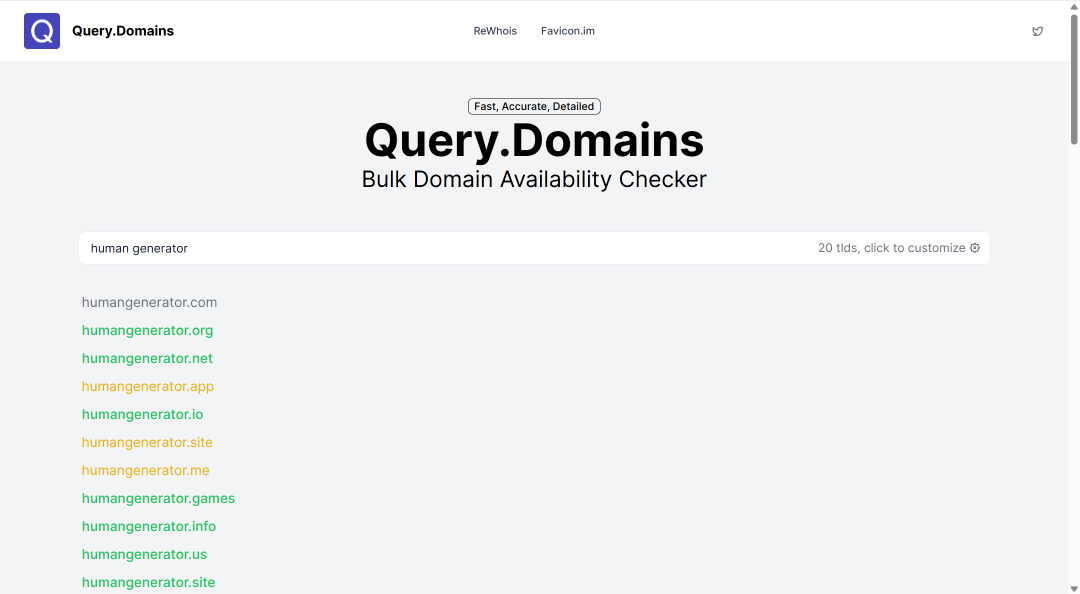Click the Query.Domains Q logo icon
The height and width of the screenshot is (594, 1080).
point(42,31)
